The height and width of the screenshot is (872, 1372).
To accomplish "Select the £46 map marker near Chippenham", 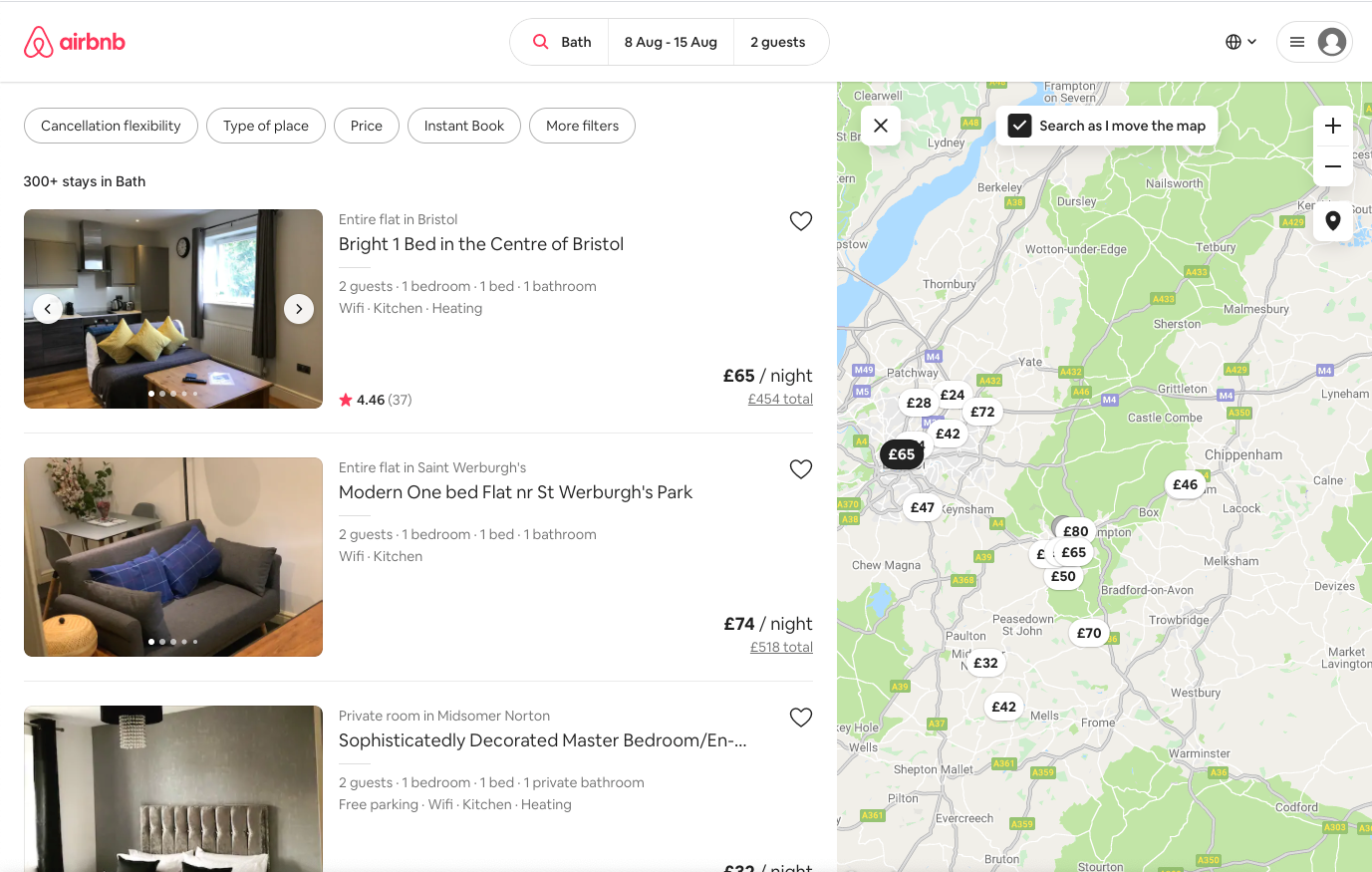I will click(x=1185, y=484).
